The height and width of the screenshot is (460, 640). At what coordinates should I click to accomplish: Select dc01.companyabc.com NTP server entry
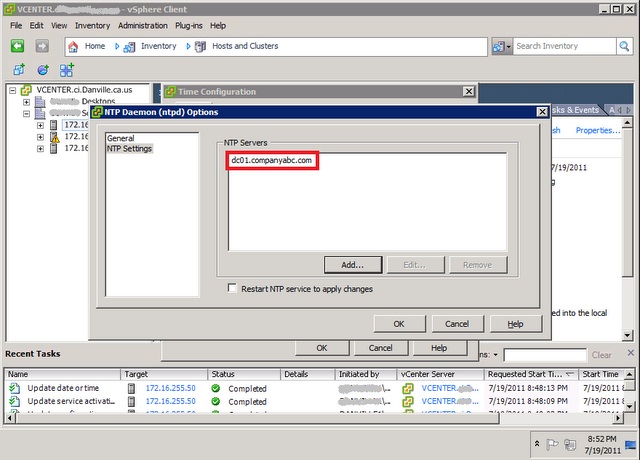(x=271, y=160)
